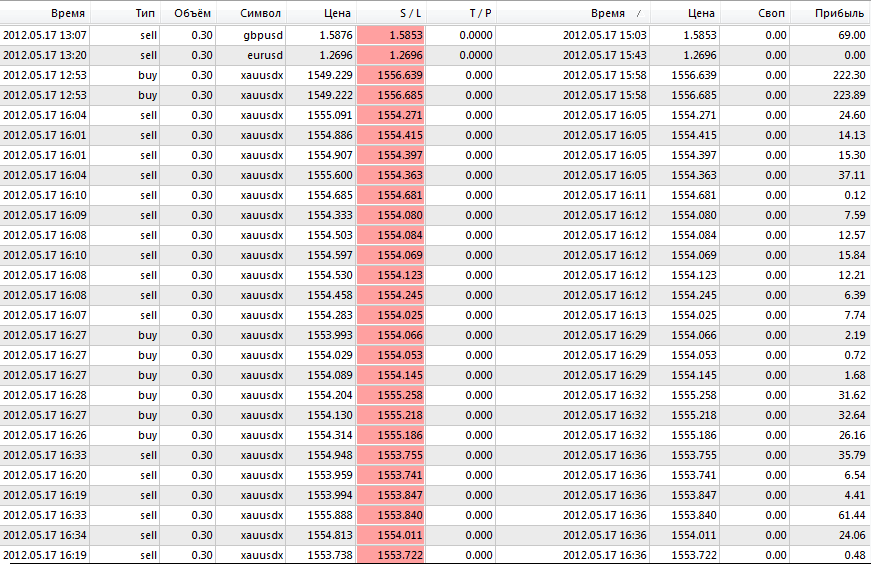Select profit value 0.12
The image size is (871, 564).
(854, 196)
